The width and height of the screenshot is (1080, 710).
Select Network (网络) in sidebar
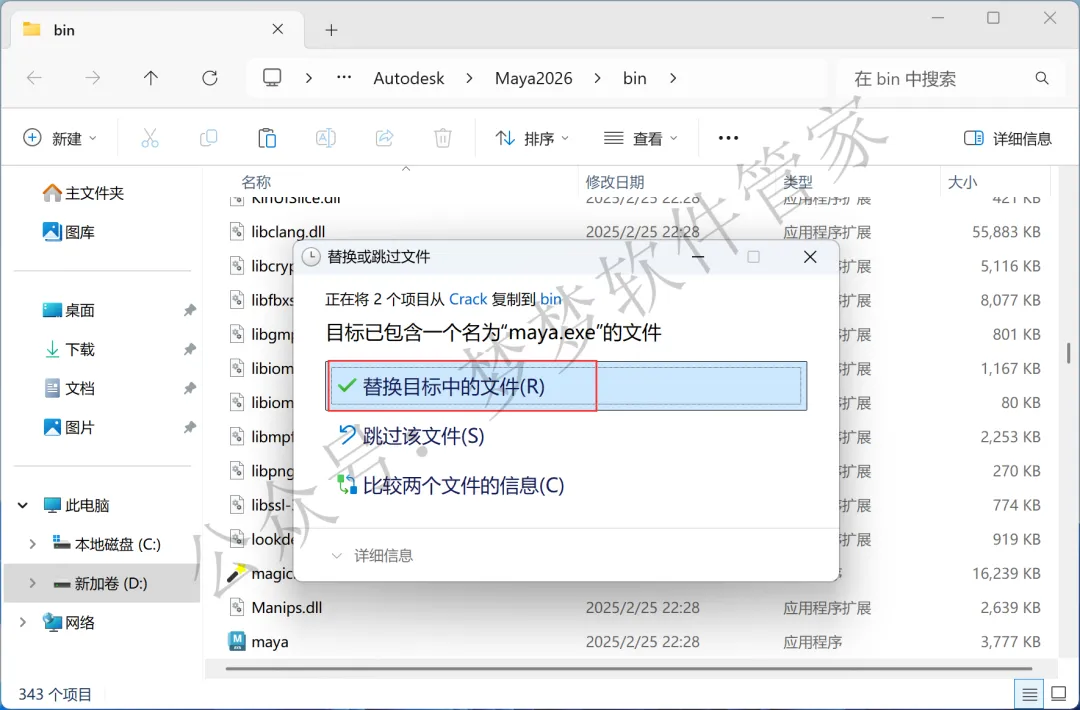click(68, 623)
